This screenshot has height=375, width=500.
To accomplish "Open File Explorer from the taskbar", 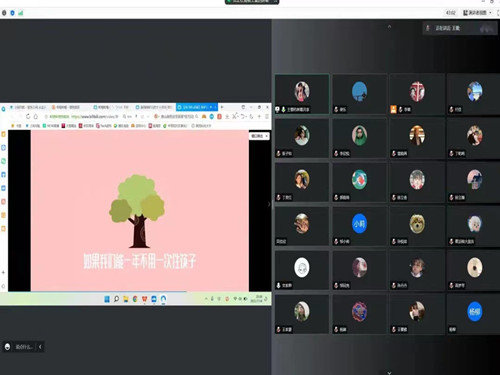I will (126, 299).
